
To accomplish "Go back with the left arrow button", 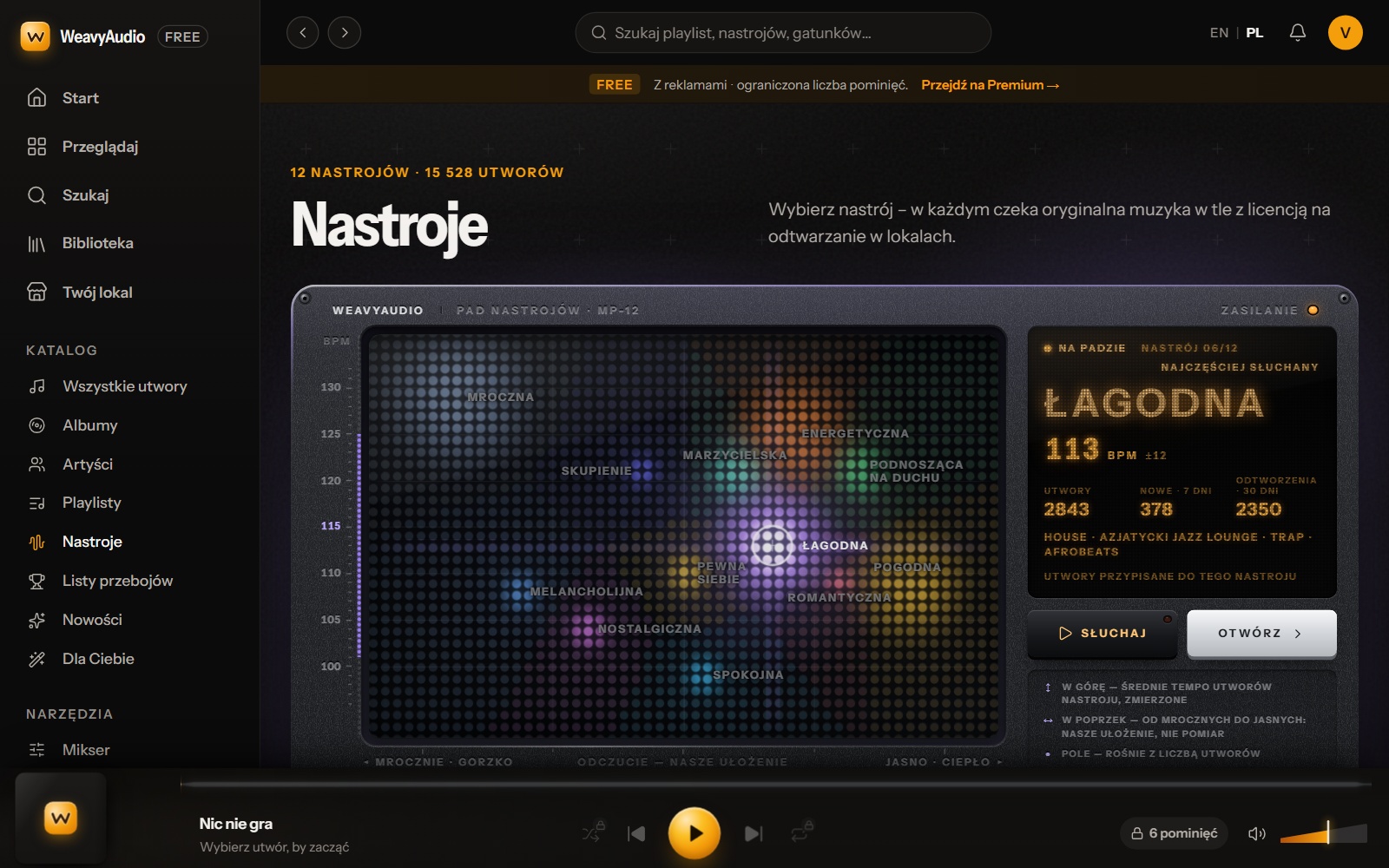I will pos(303,33).
